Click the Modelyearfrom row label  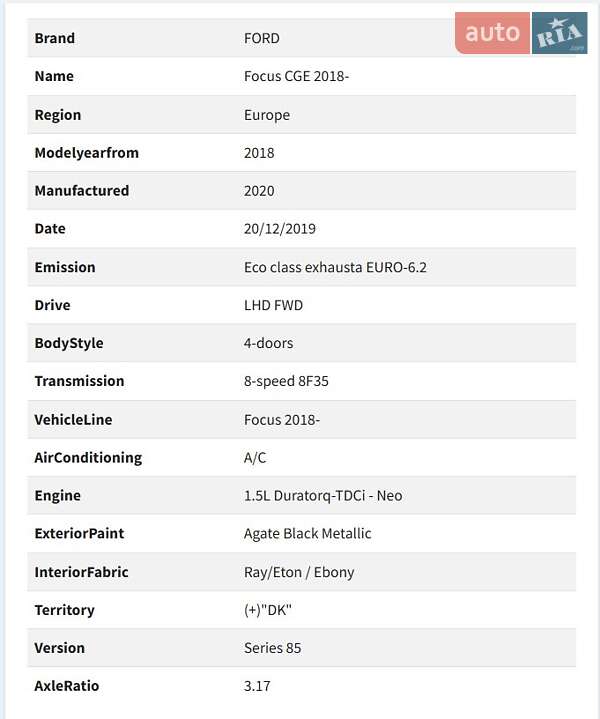(x=86, y=153)
